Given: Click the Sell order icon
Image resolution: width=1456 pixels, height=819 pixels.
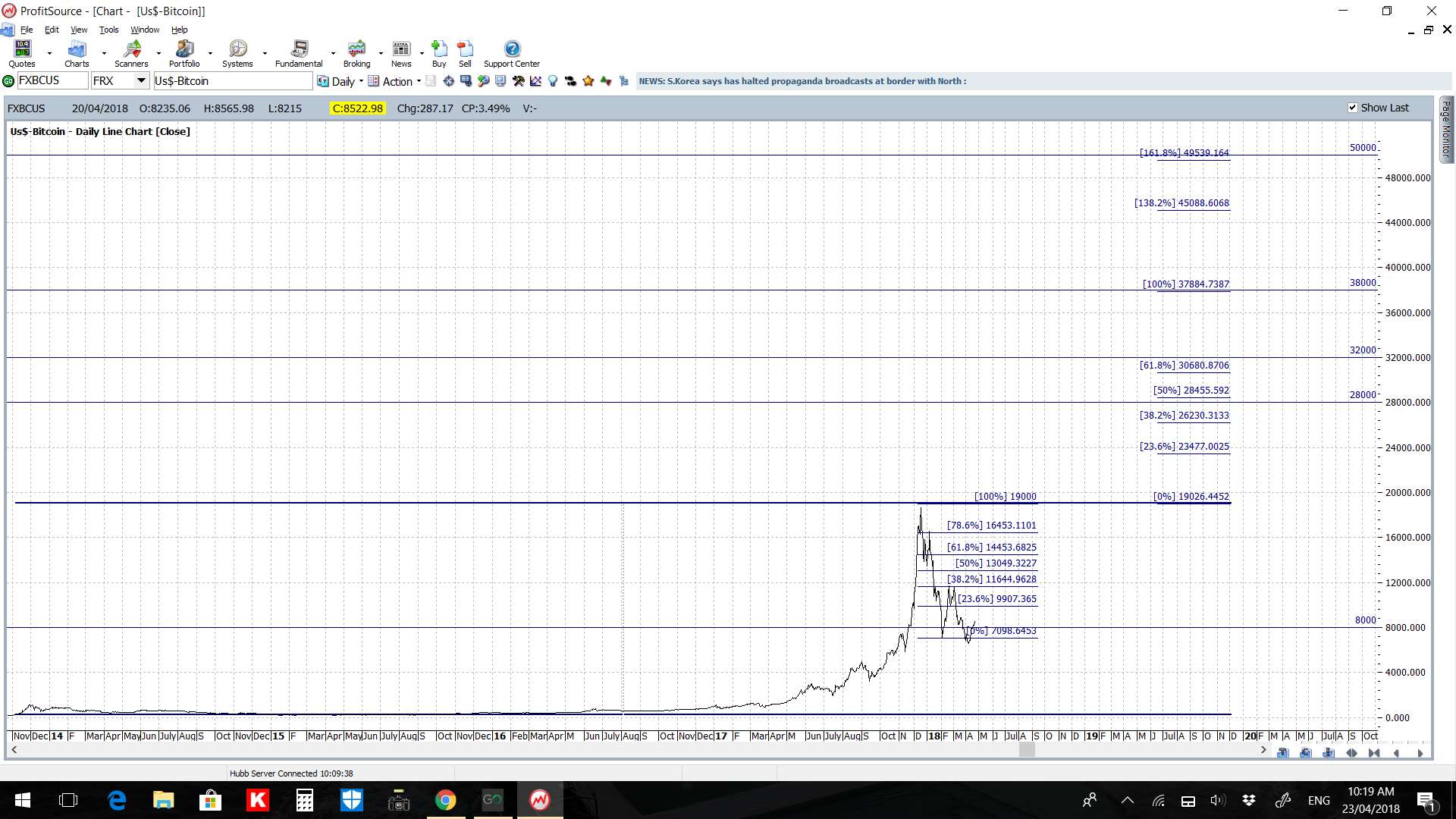Looking at the screenshot, I should tap(465, 53).
